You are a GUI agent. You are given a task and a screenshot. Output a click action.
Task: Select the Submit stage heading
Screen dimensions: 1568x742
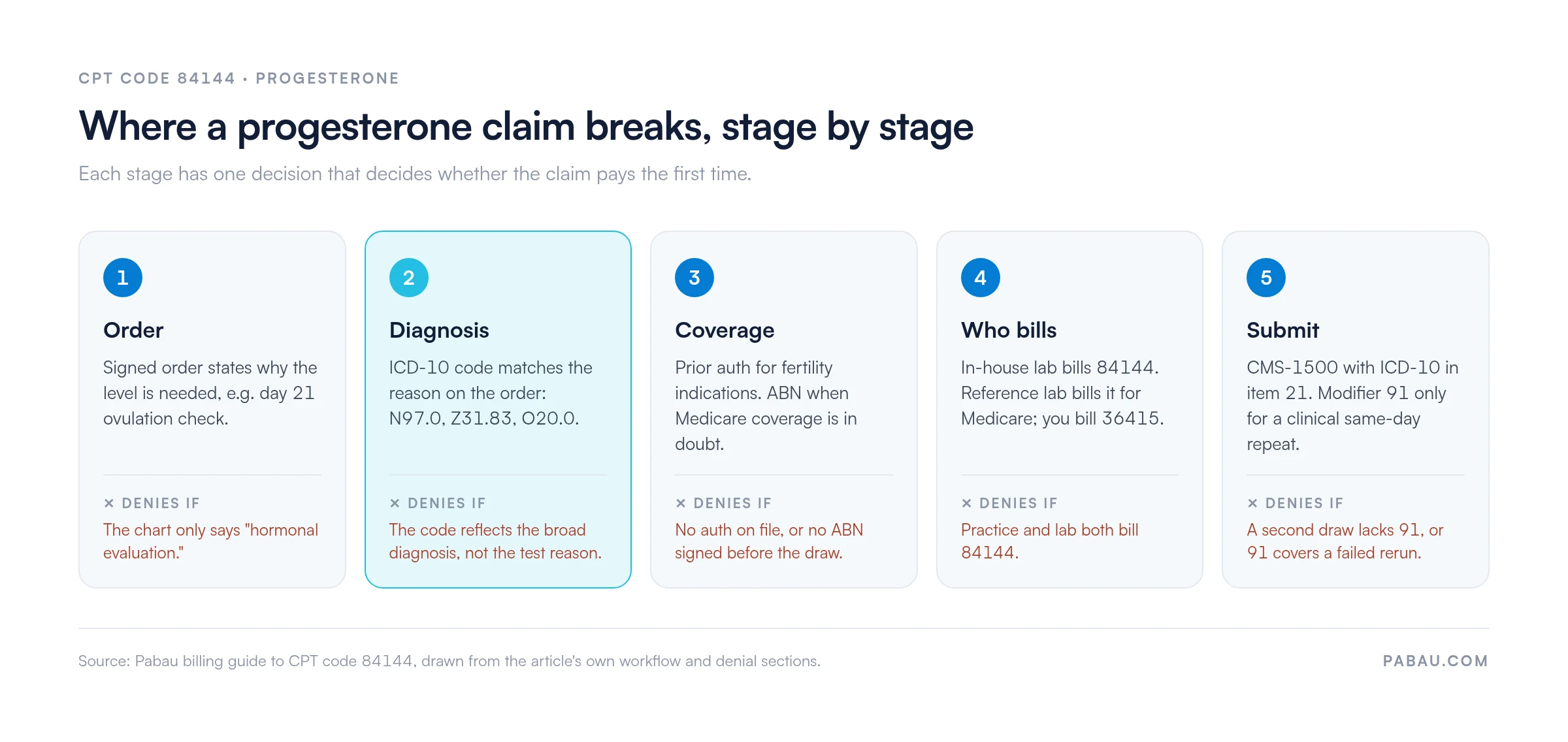(x=1282, y=330)
